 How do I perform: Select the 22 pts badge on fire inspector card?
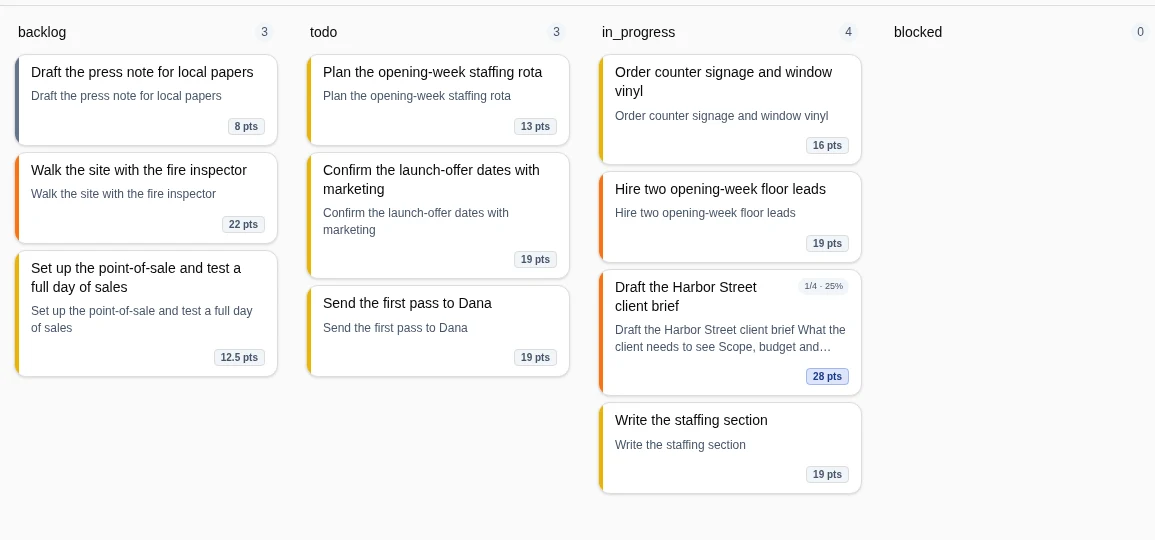243,225
